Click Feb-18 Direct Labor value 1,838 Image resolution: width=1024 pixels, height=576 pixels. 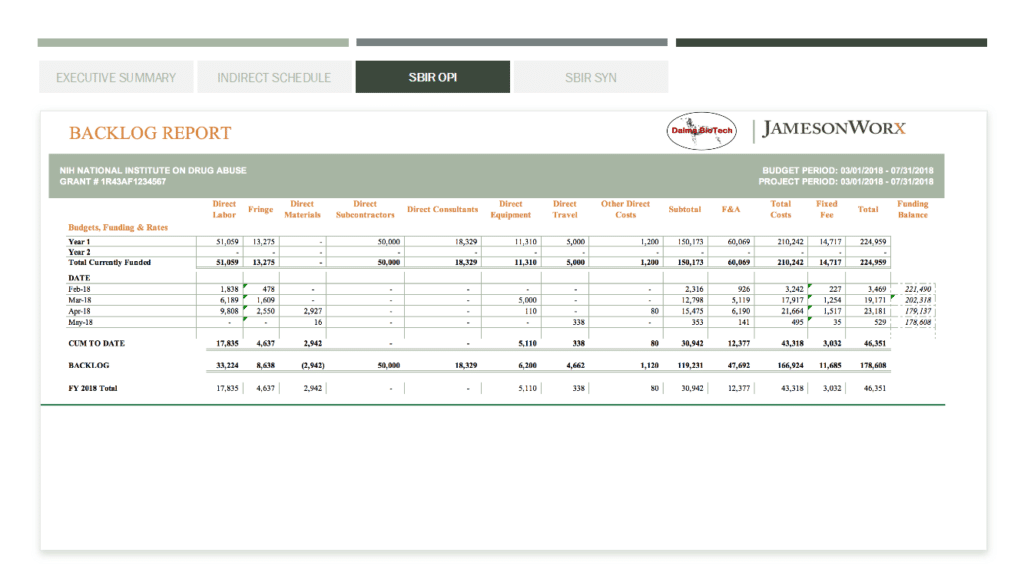(229, 289)
